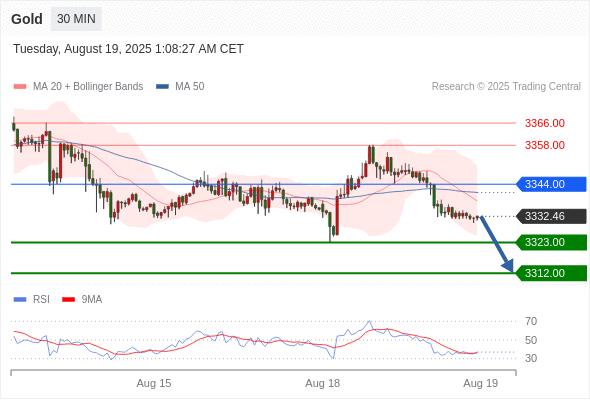Screen dimensions: 590x400
Task: Click the RSI 30 axis label
Action: coord(531,358)
